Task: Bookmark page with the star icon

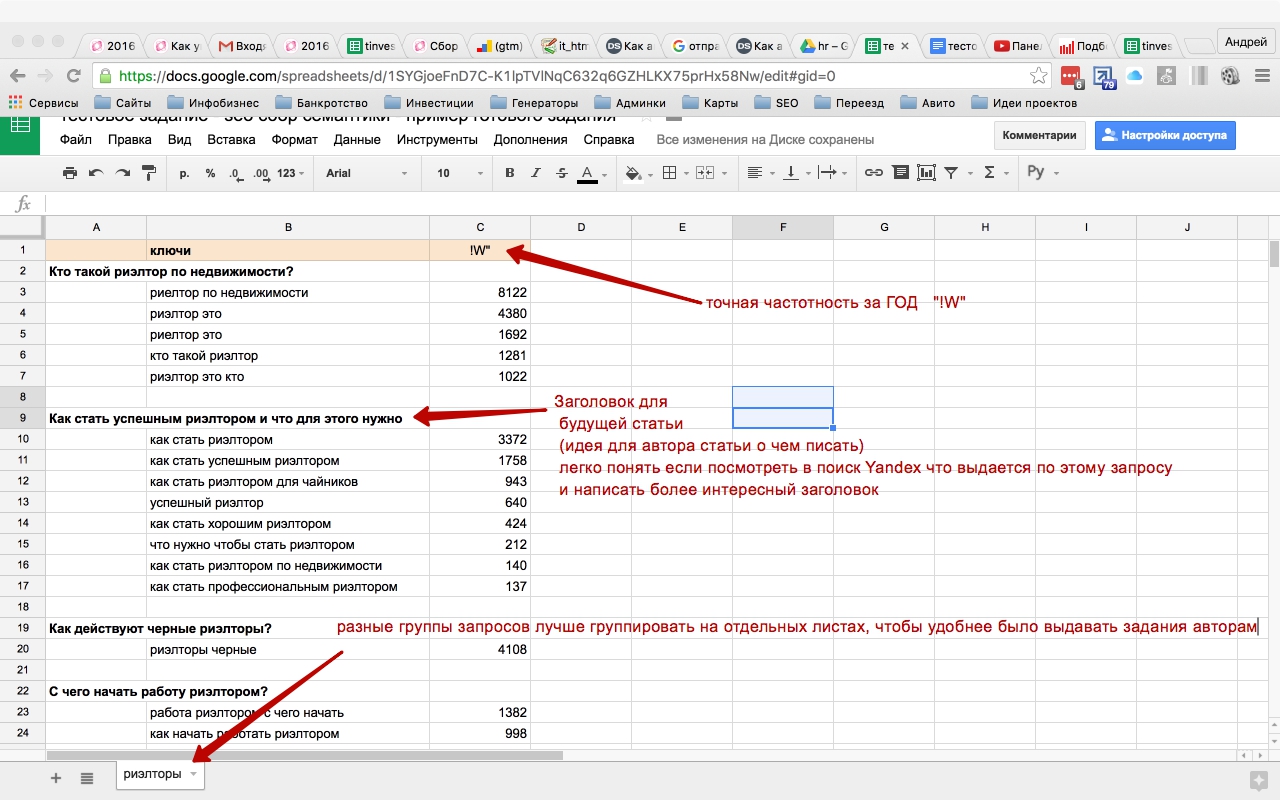Action: point(1039,76)
